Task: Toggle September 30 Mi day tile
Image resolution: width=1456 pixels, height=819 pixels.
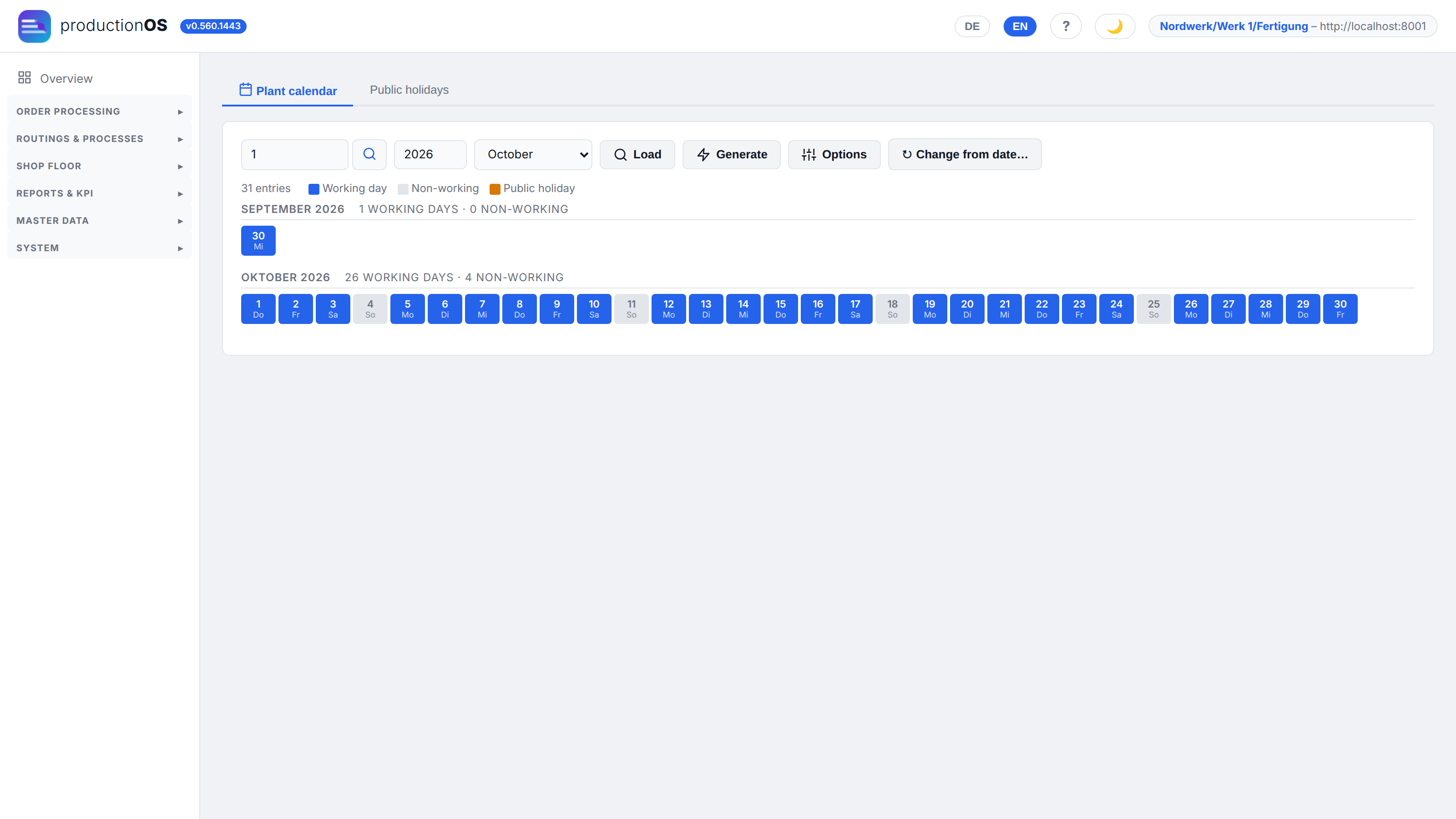Action: click(258, 240)
